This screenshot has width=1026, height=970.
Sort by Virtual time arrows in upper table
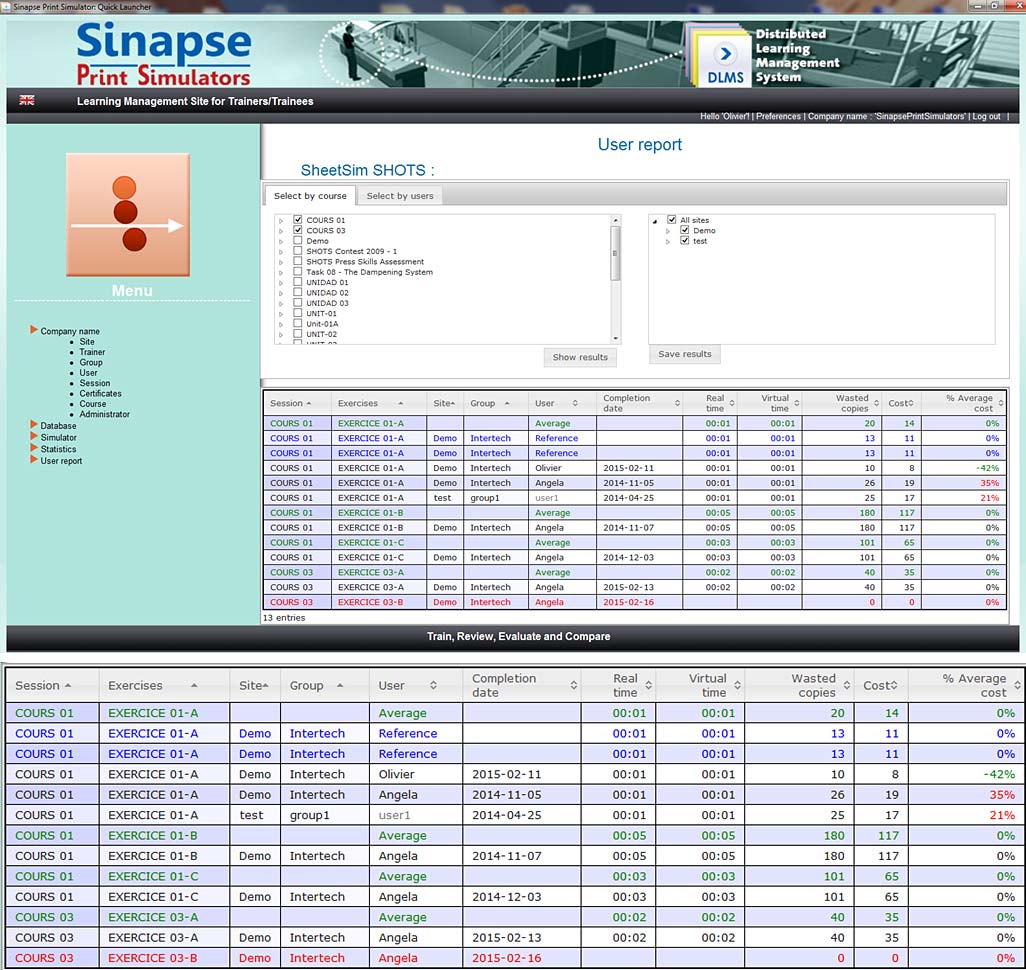click(x=796, y=403)
